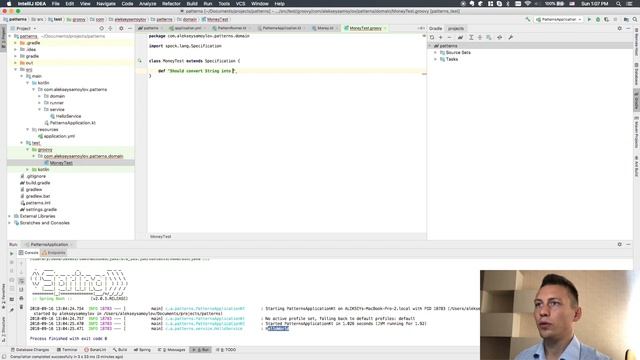Expand Scratches and Consoles node

(10, 223)
